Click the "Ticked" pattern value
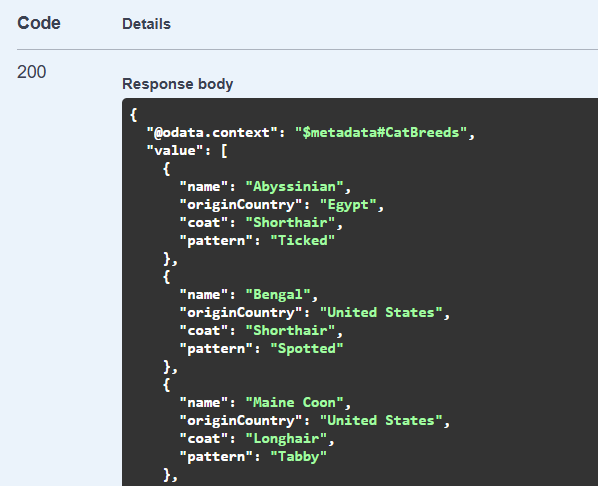598x486 pixels. 302,241
